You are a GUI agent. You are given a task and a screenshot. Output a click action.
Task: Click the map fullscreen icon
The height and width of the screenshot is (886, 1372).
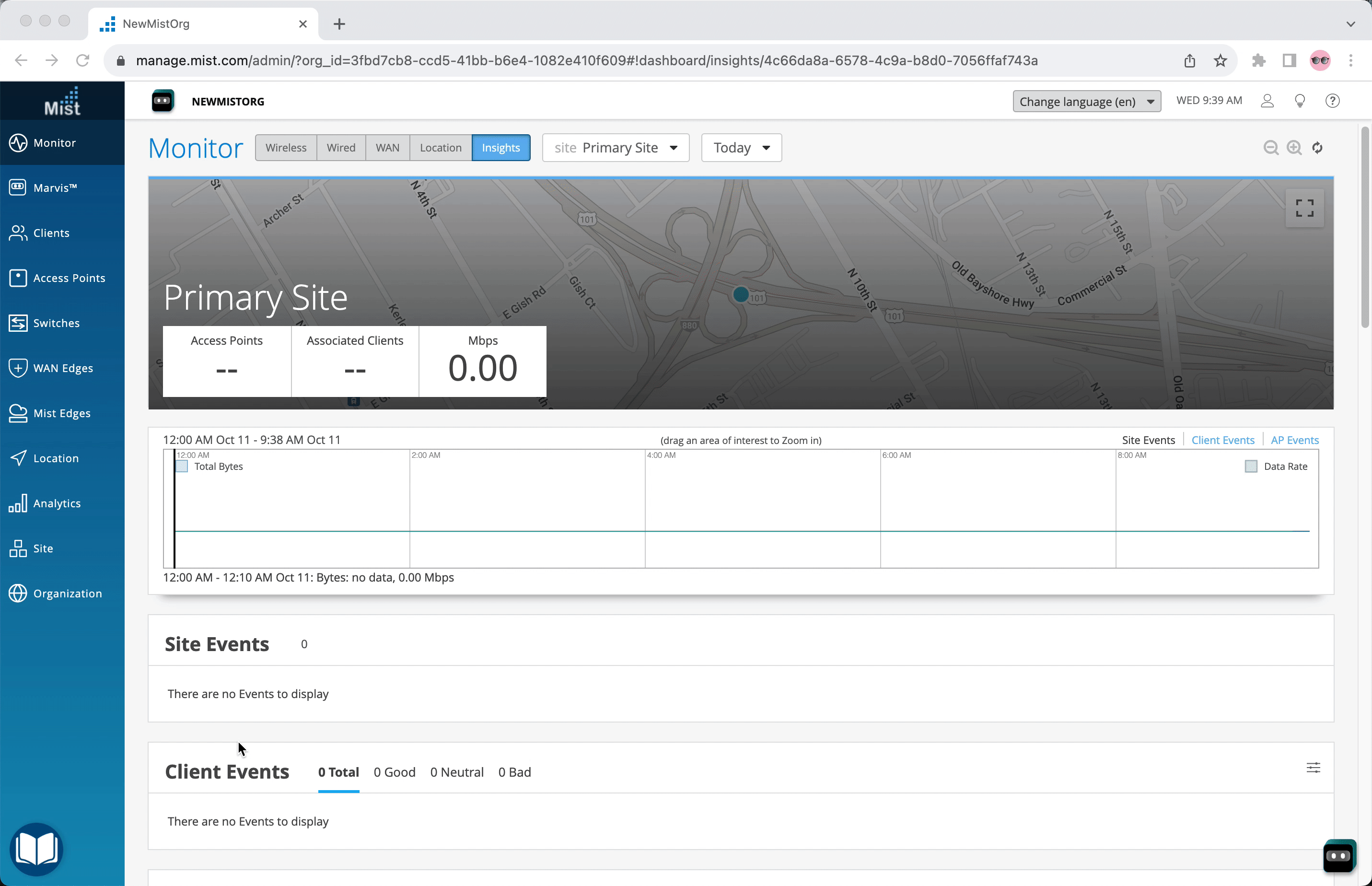pyautogui.click(x=1304, y=208)
